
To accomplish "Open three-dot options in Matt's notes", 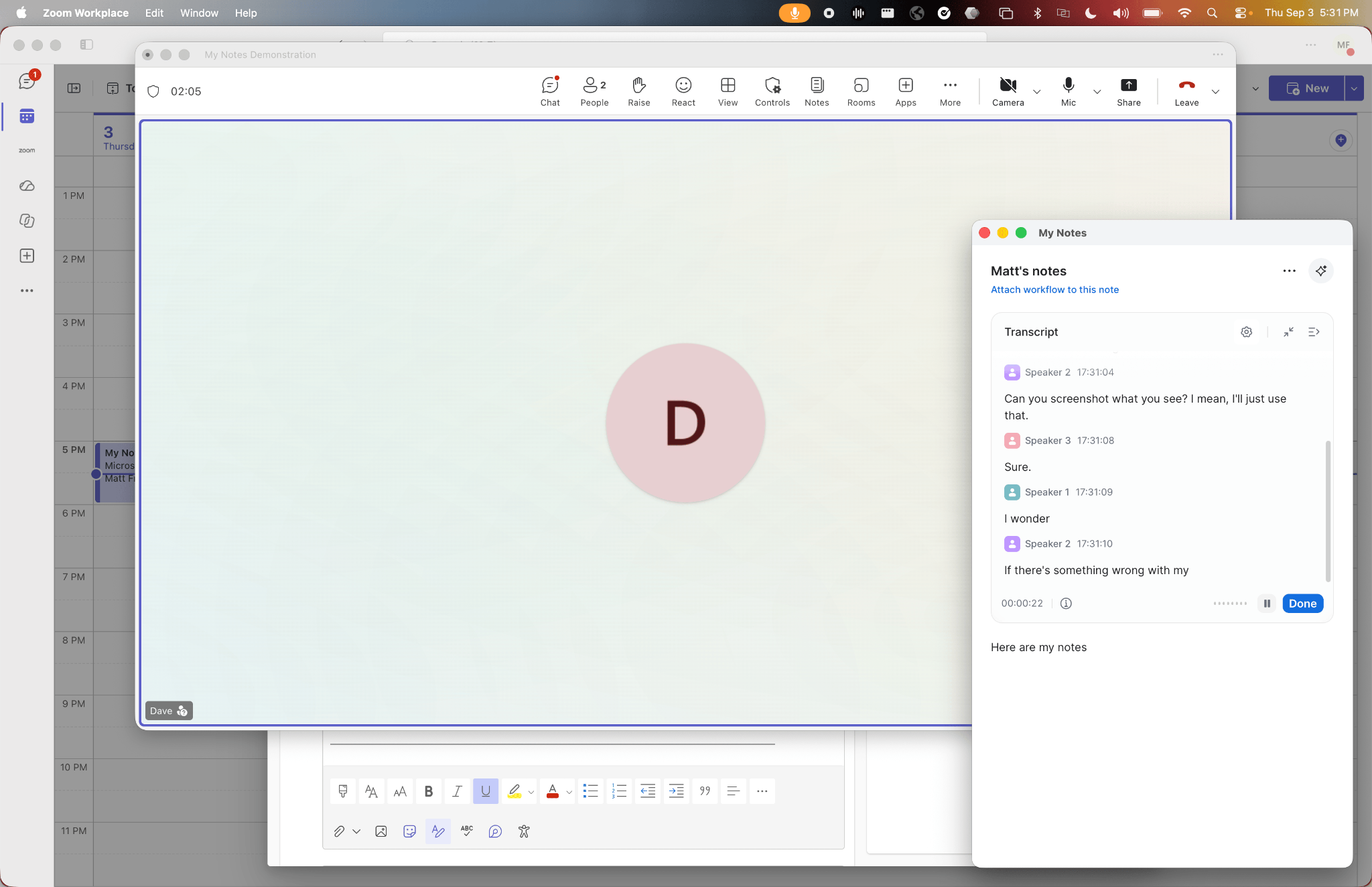I will pyautogui.click(x=1289, y=271).
